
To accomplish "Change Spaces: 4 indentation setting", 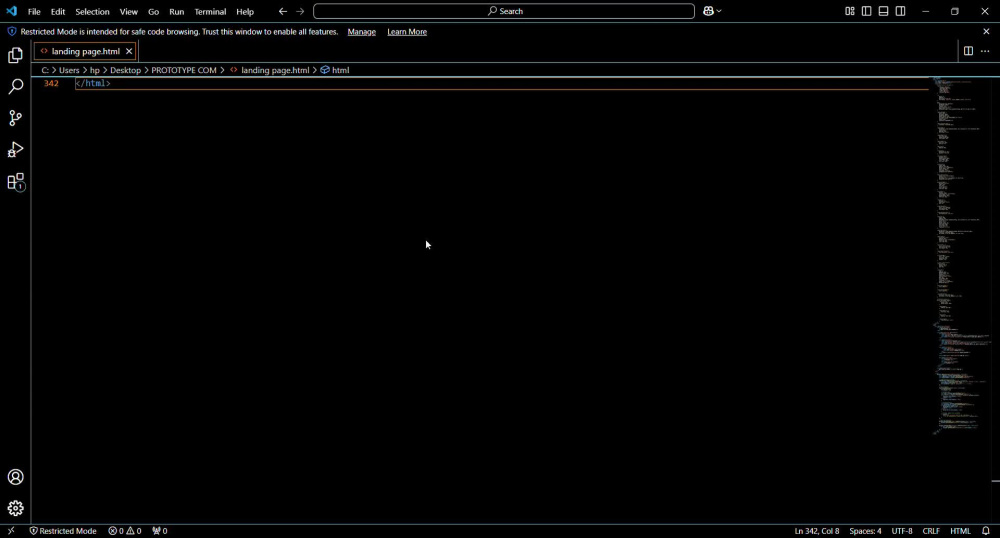I will pyautogui.click(x=865, y=530).
